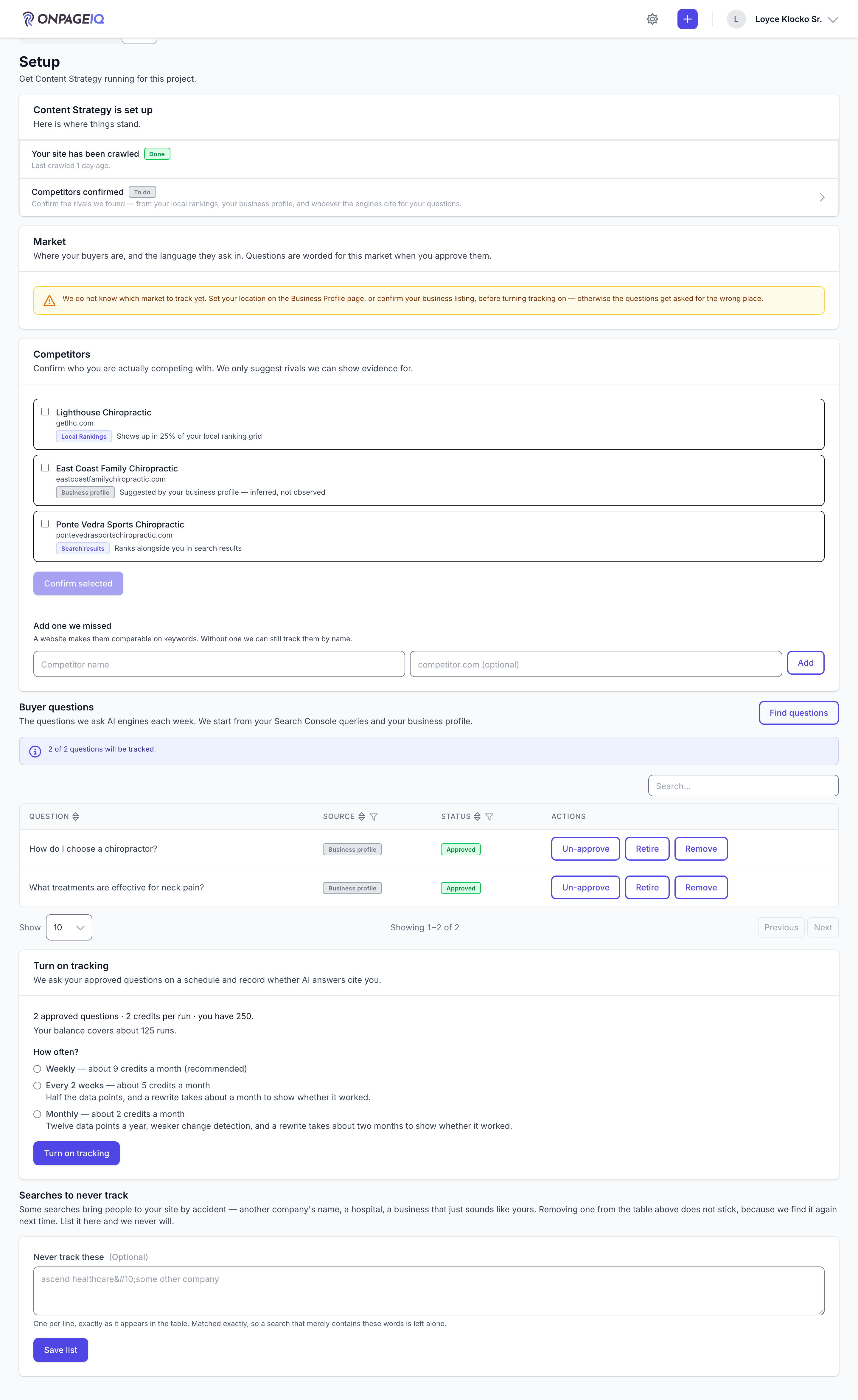Click Find questions button
The image size is (858, 1400).
click(798, 713)
